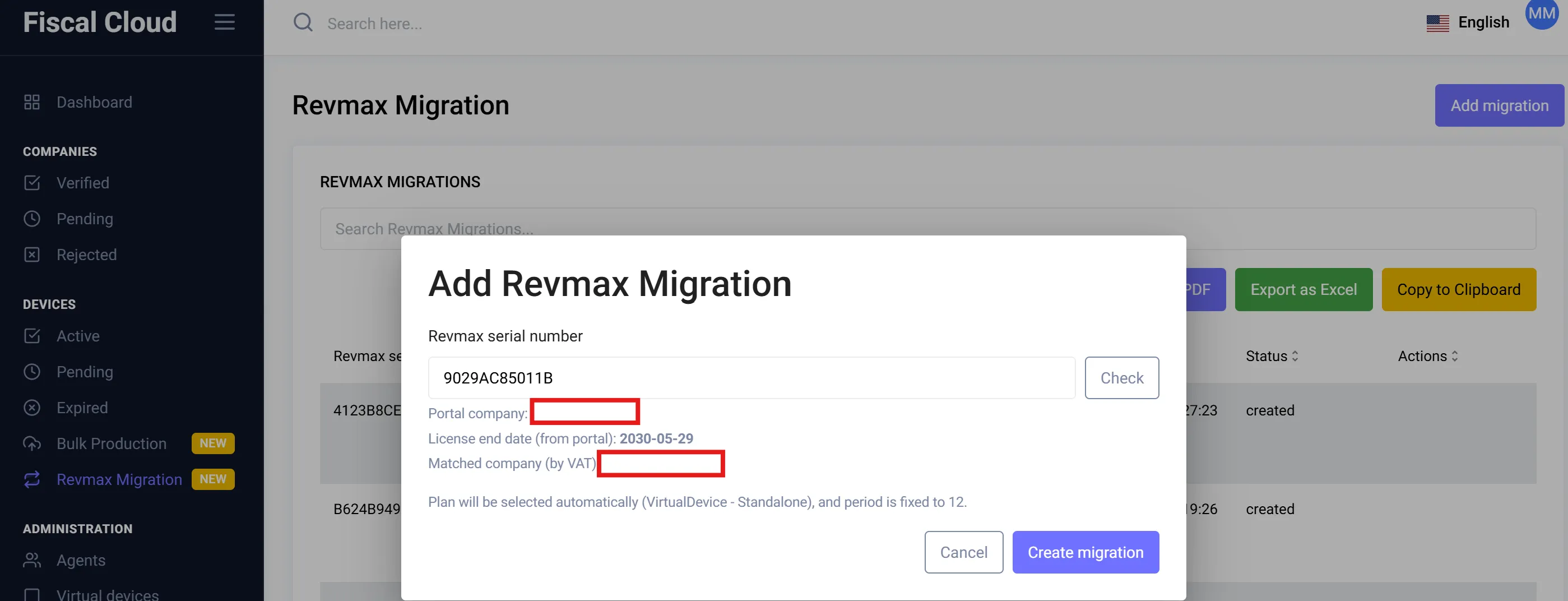Click the Check serial number button
Viewport: 1568px width, 601px height.
(1122, 377)
